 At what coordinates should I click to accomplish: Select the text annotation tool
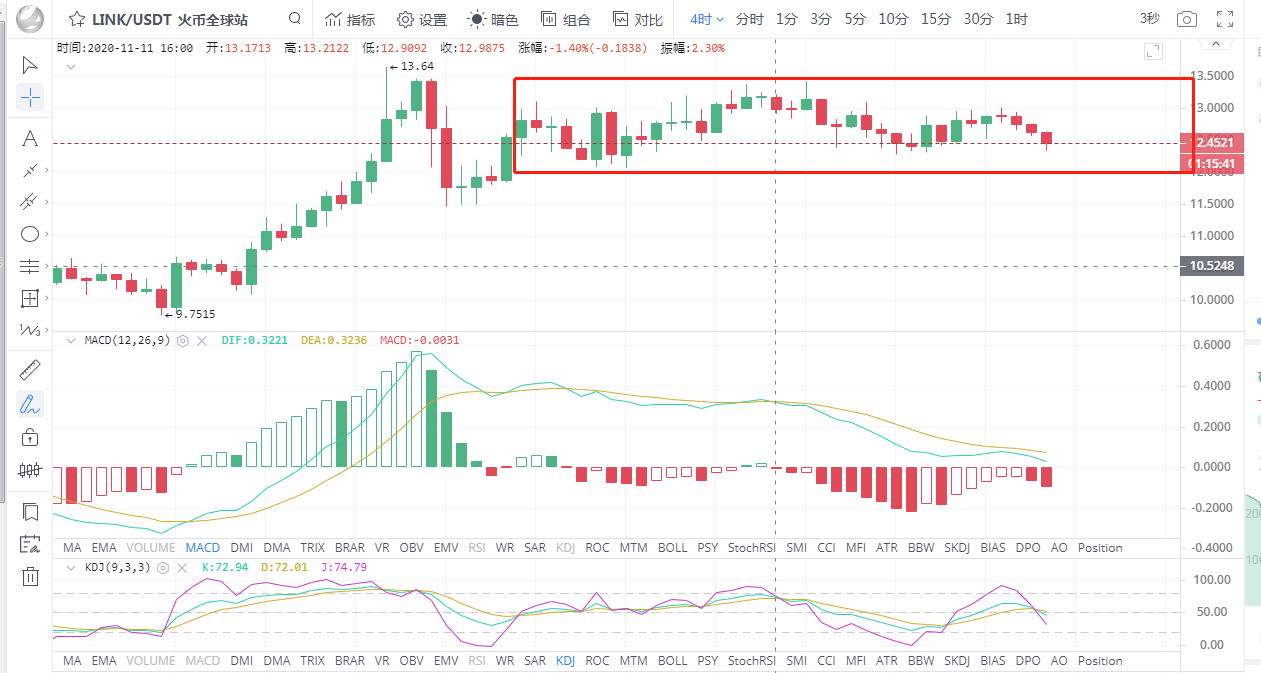pos(30,138)
